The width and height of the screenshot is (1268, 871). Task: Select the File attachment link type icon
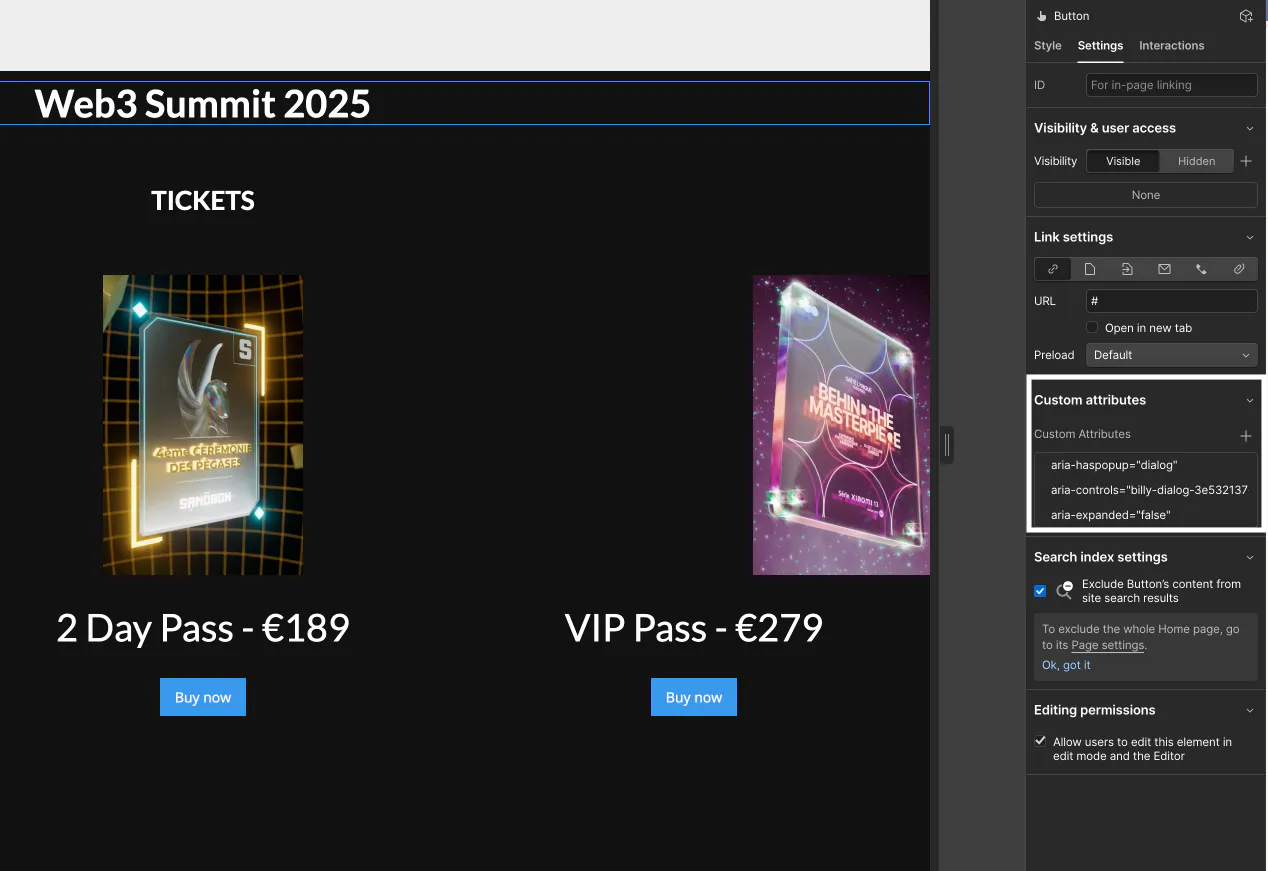1238,269
